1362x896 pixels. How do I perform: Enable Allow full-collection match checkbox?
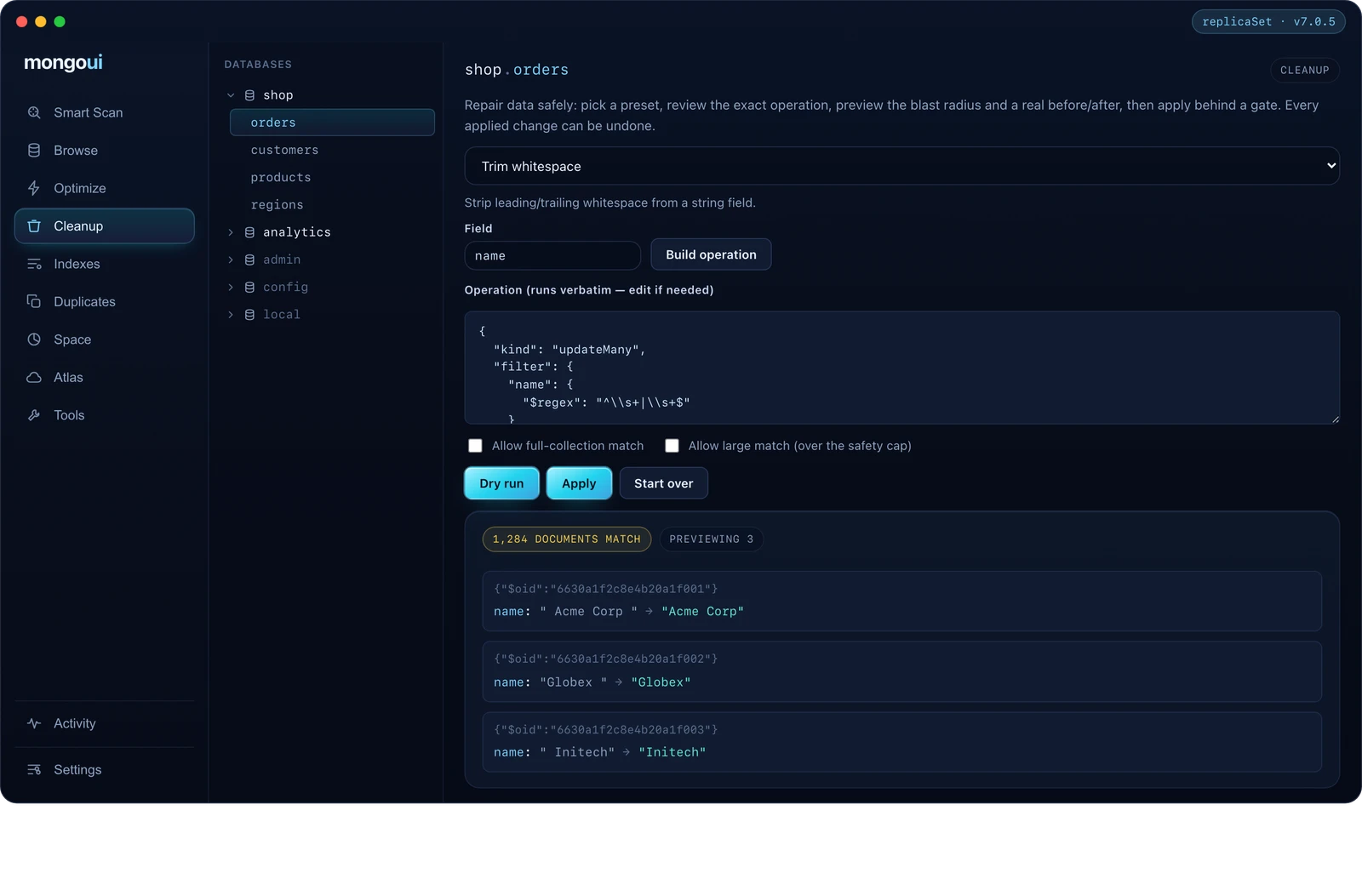(x=475, y=446)
